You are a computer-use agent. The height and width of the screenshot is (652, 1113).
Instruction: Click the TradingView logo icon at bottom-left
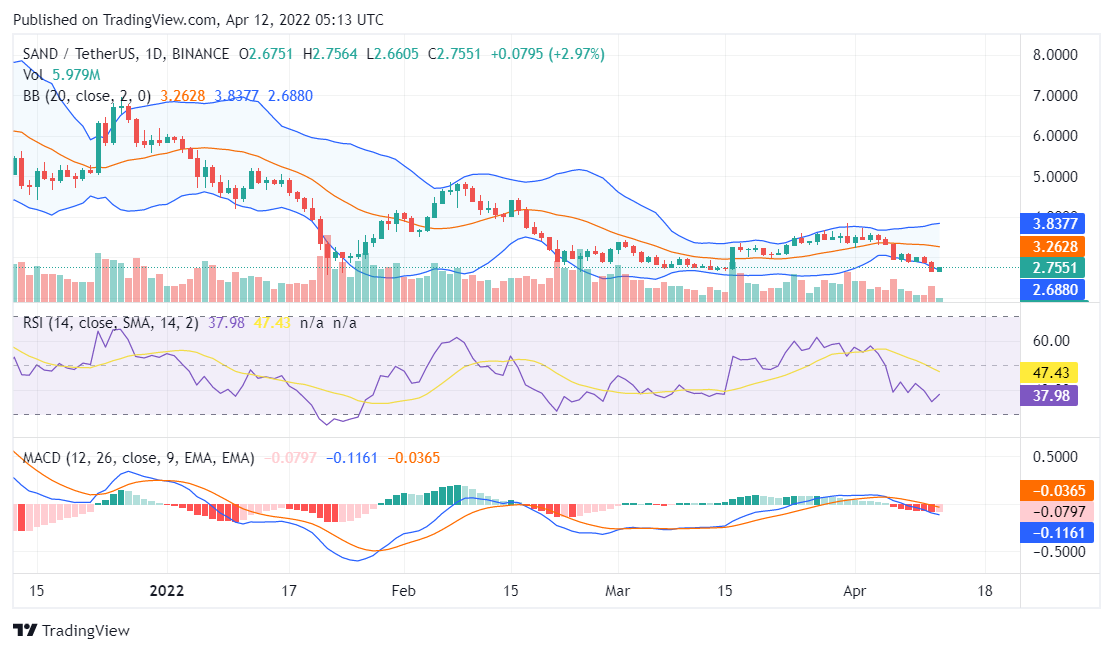click(25, 631)
